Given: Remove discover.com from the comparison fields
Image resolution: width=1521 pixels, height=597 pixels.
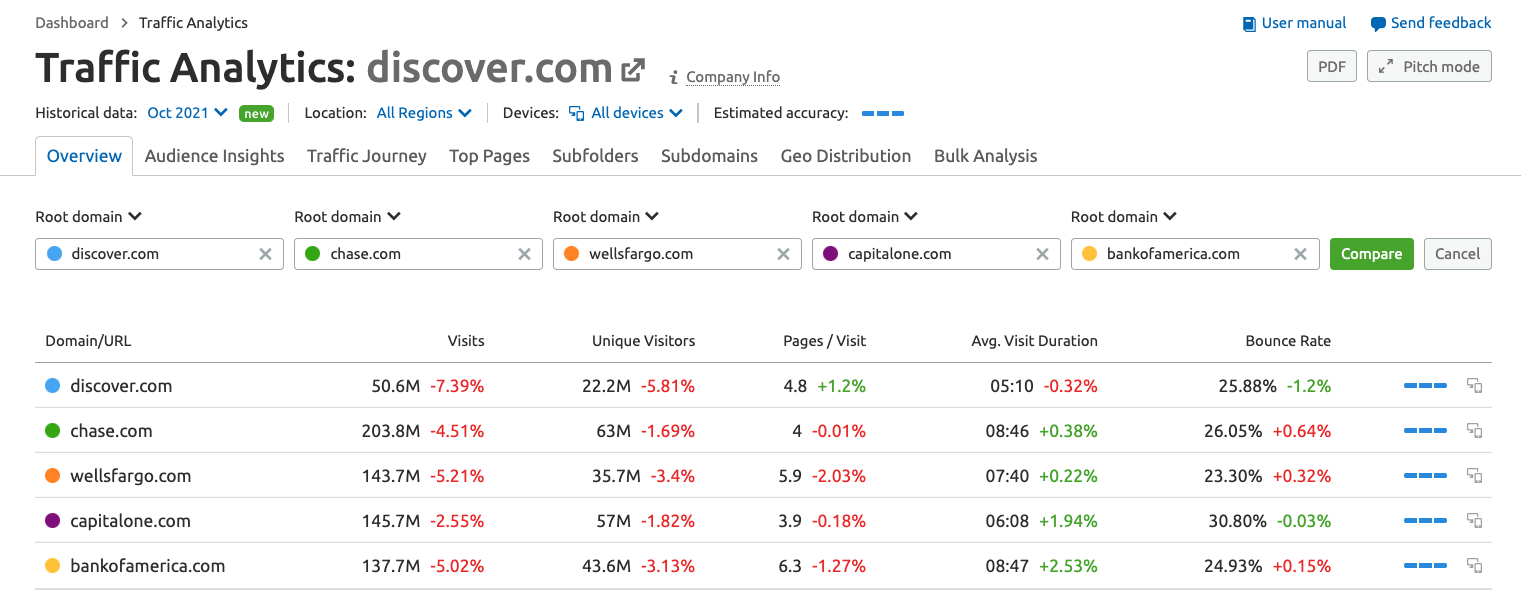Looking at the screenshot, I should point(265,254).
